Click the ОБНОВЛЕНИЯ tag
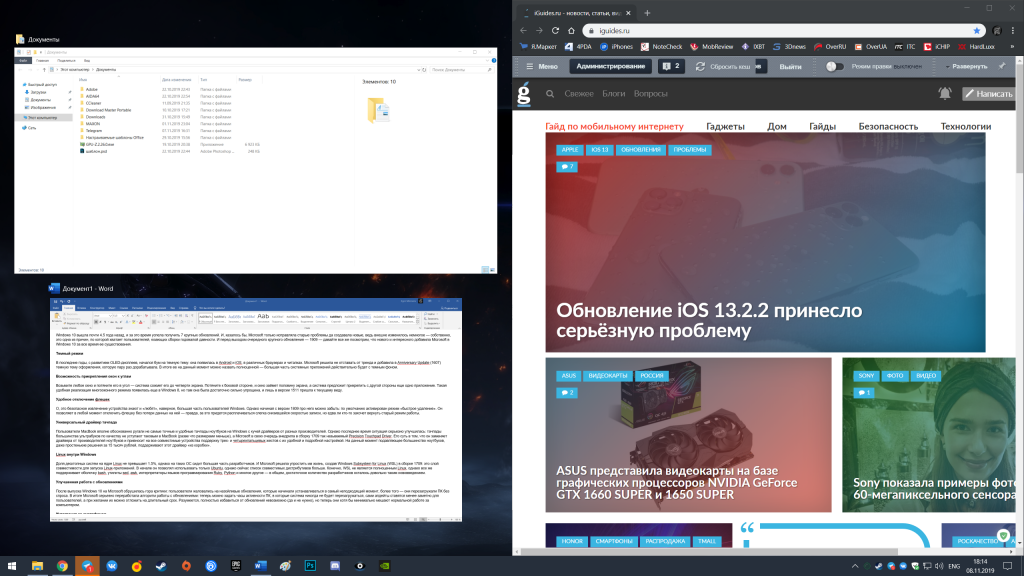 pos(641,150)
